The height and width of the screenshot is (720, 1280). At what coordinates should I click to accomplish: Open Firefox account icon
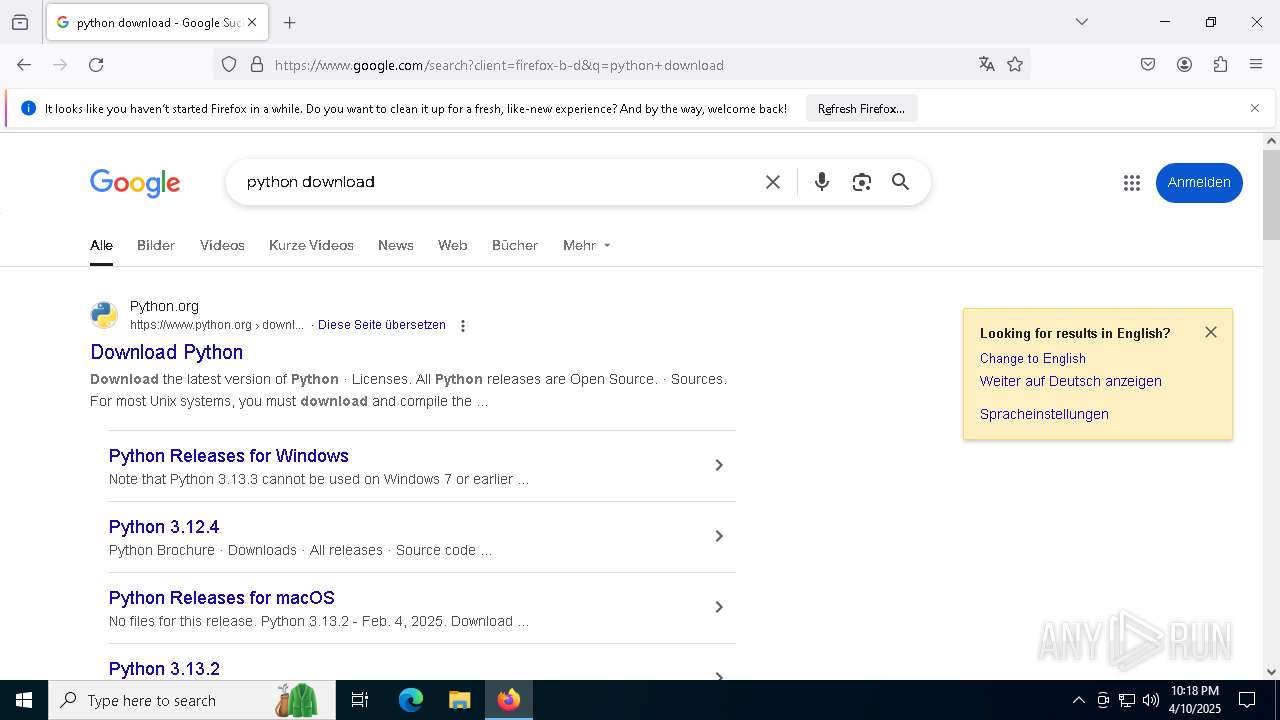tap(1184, 65)
